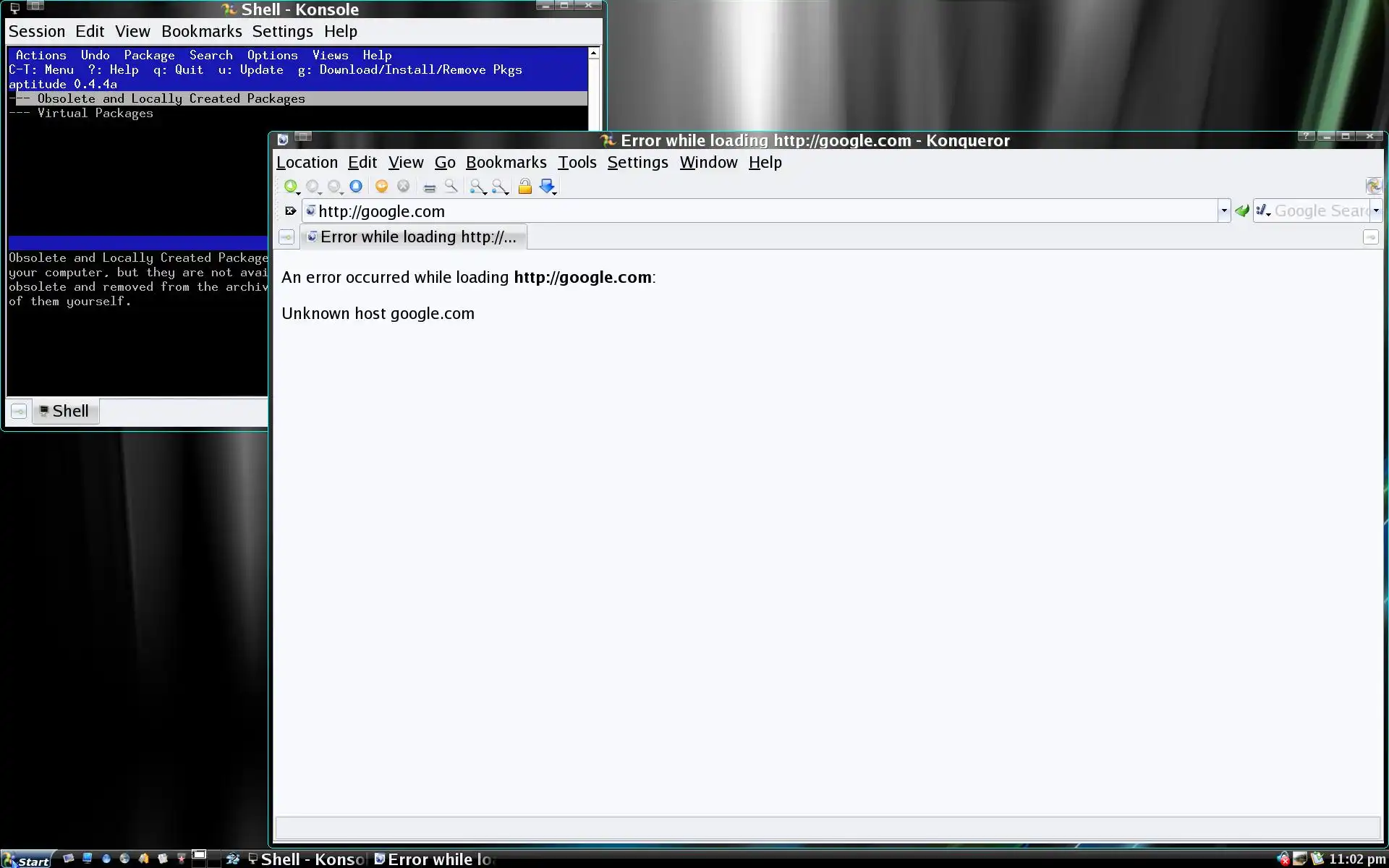The height and width of the screenshot is (868, 1389).
Task: Open Konsole Settings menu
Action: coord(282,32)
